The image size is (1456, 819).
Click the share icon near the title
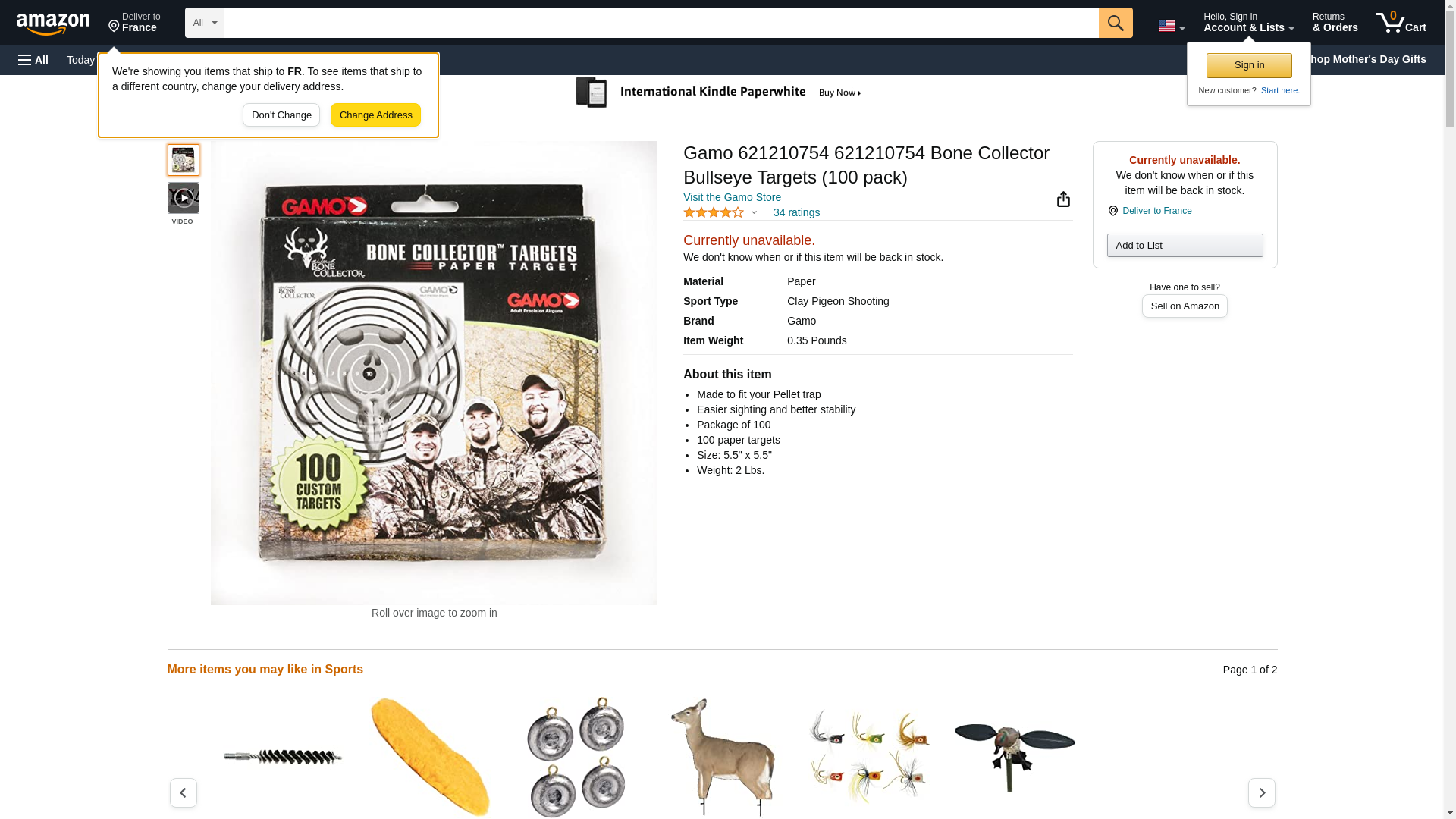tap(1063, 199)
